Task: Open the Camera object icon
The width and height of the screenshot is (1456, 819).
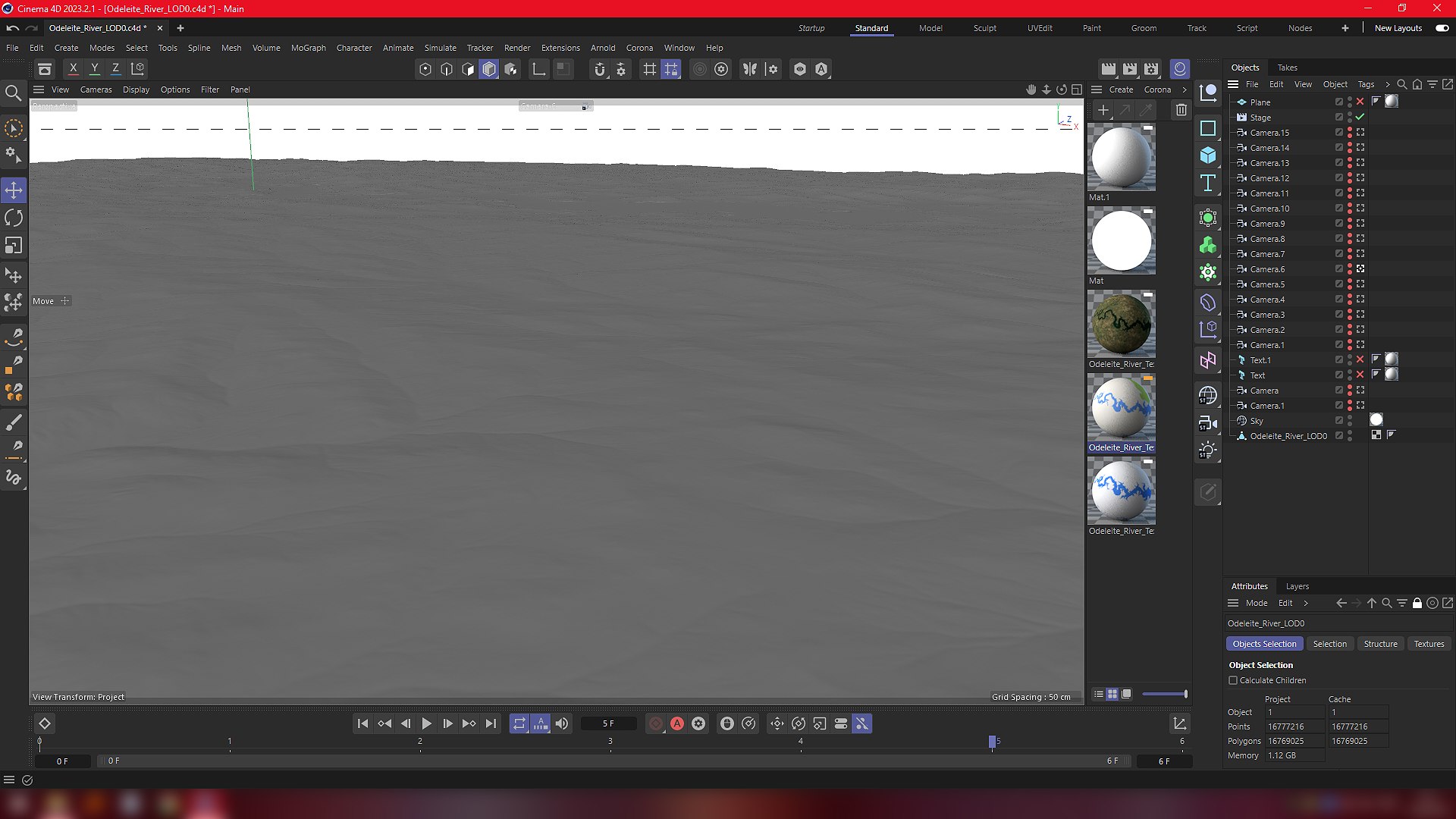Action: (x=1208, y=423)
